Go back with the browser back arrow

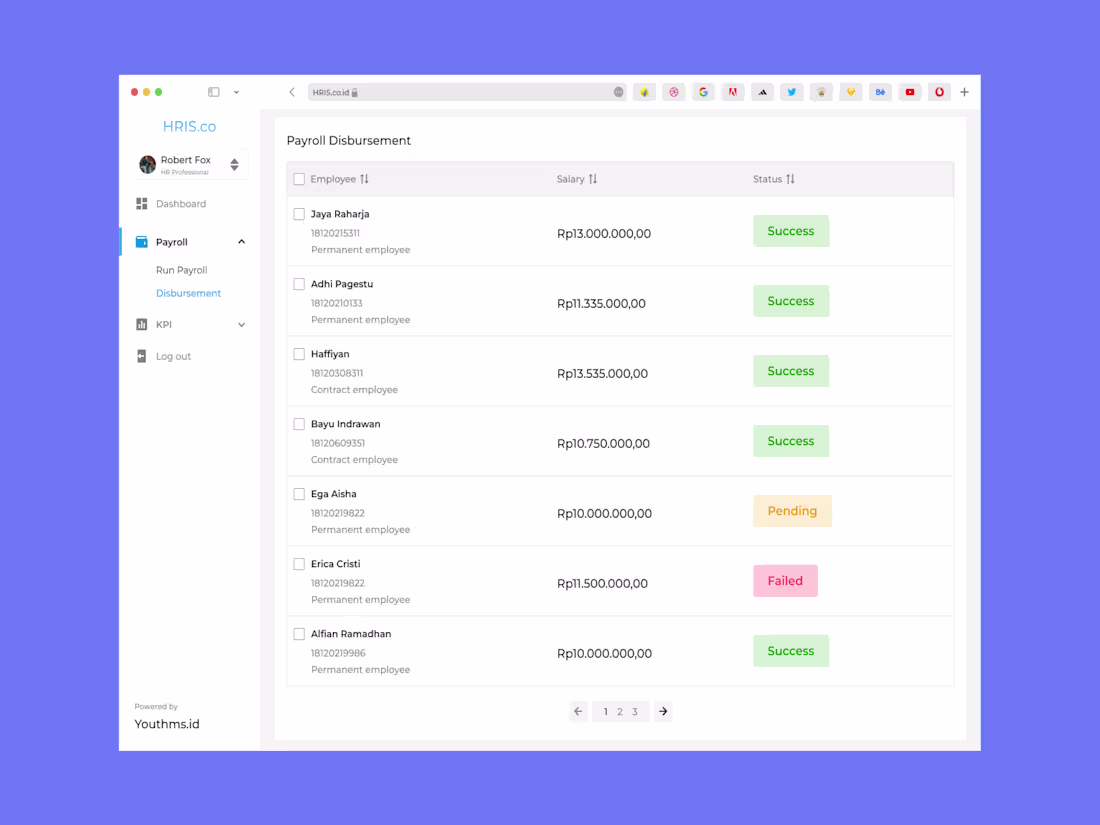292,92
